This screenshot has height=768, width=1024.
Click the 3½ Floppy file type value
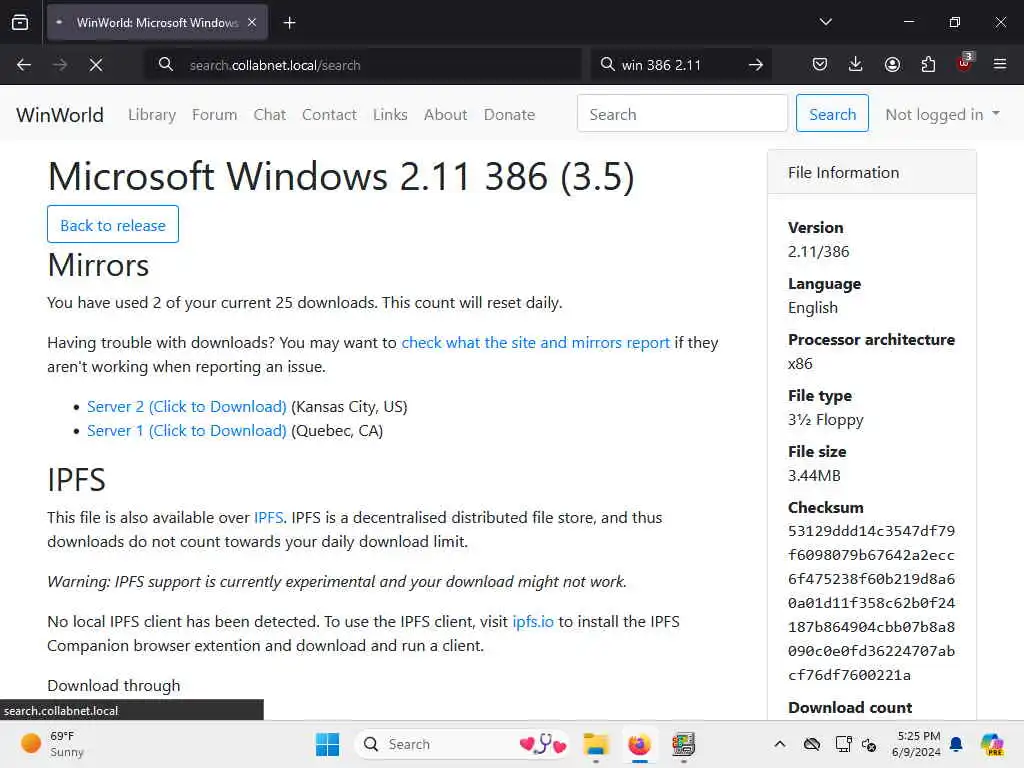point(825,420)
